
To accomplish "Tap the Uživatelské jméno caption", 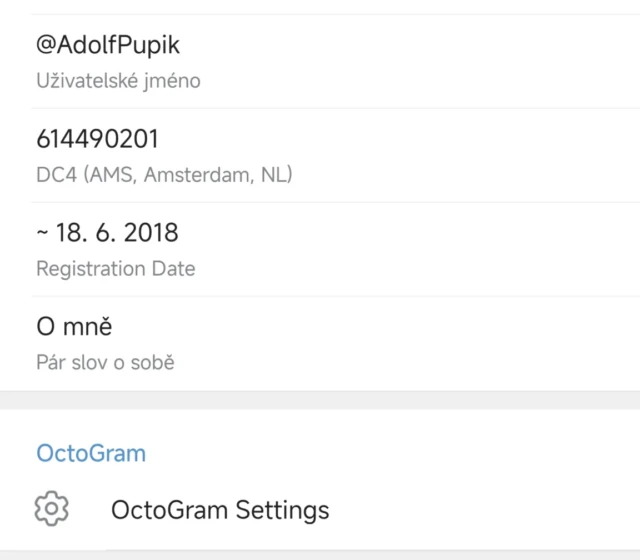I will pos(118,81).
